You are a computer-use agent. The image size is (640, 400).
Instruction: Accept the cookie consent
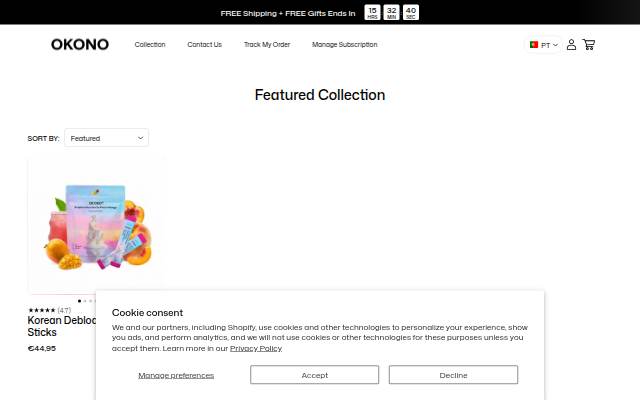click(x=314, y=375)
